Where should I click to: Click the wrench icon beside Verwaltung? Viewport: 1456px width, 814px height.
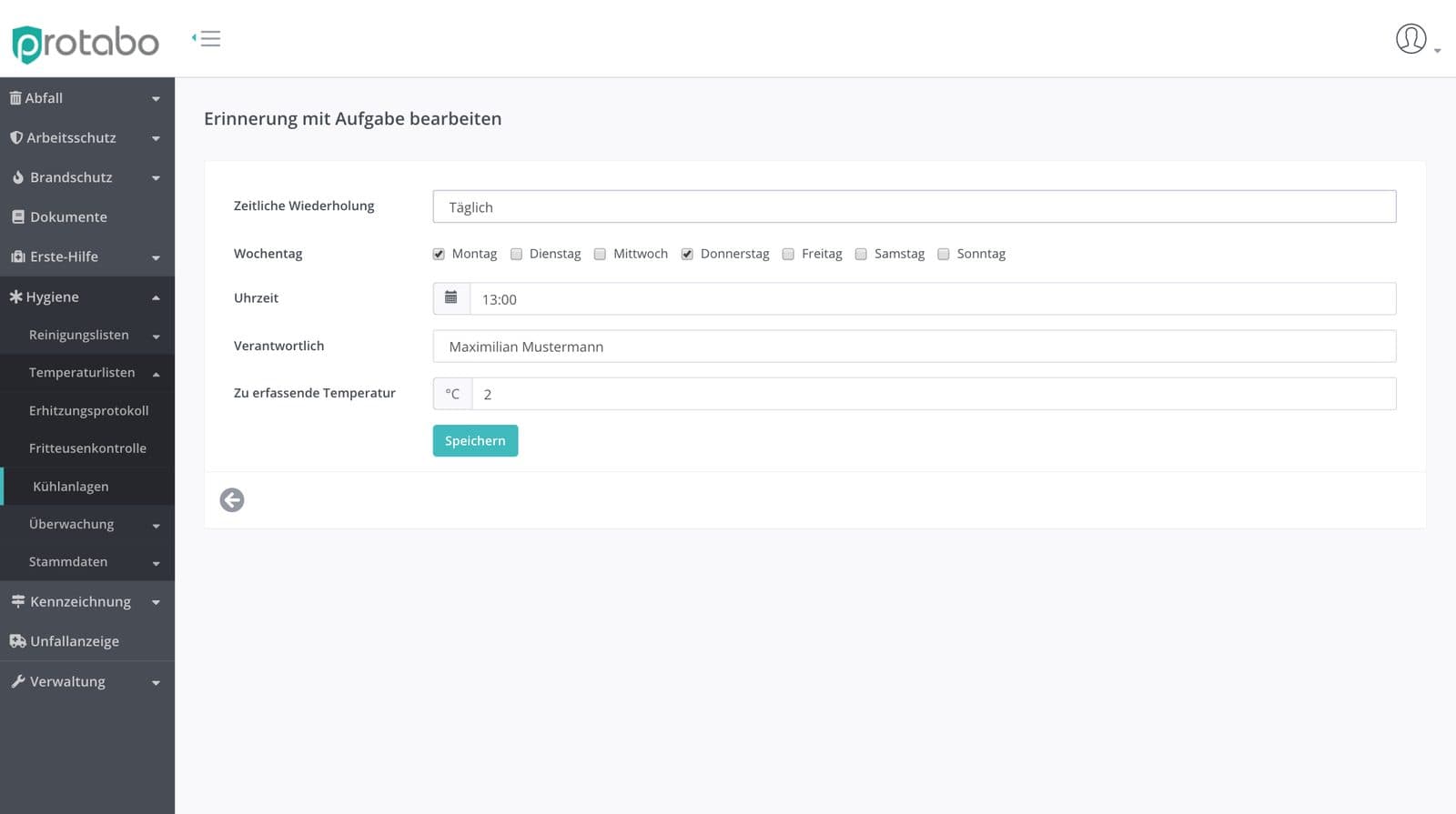click(x=17, y=681)
